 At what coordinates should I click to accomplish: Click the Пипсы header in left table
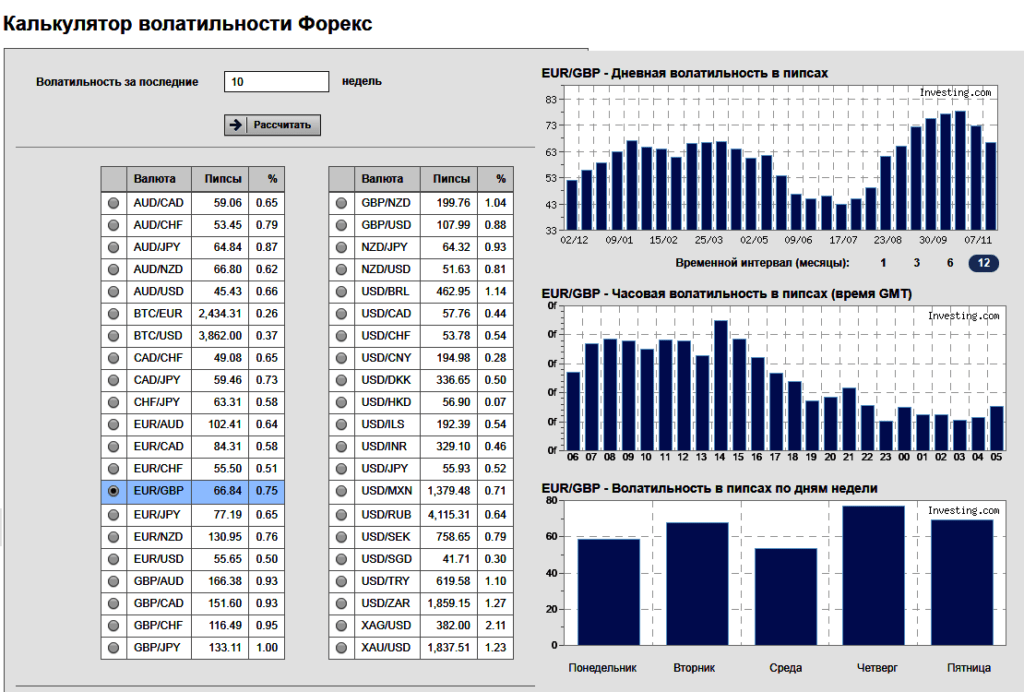pos(222,179)
